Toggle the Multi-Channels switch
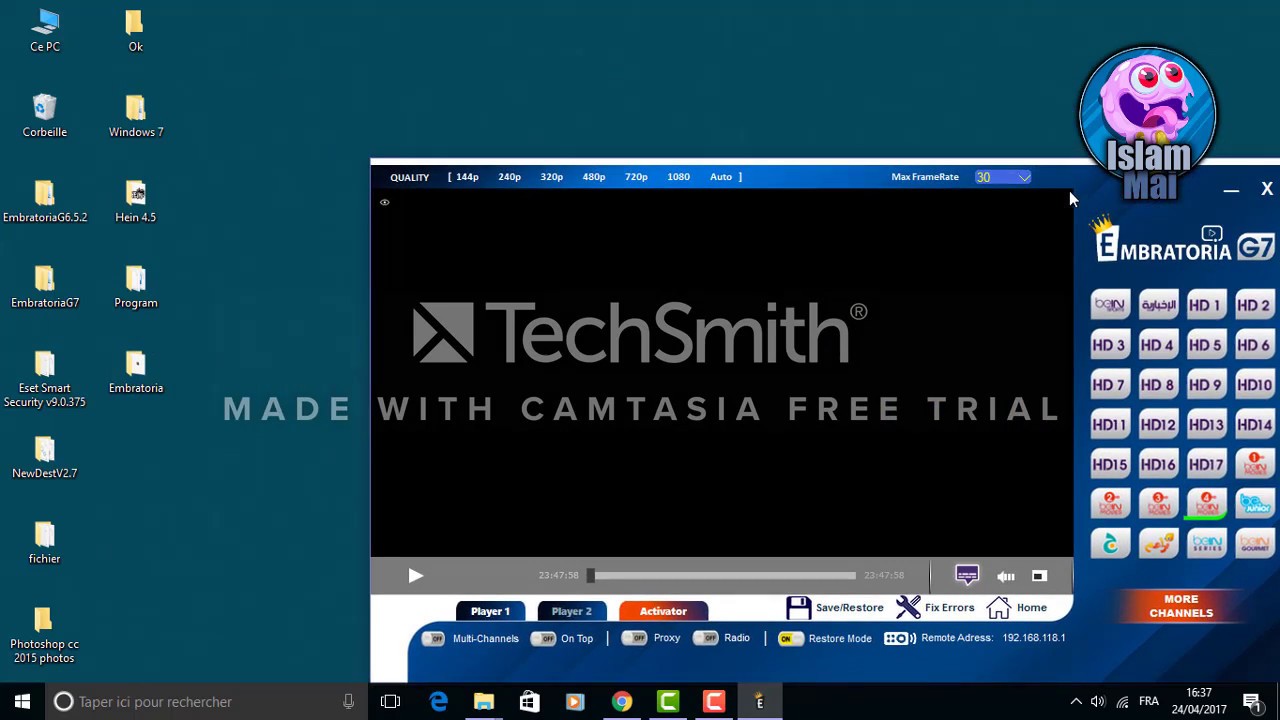The image size is (1280, 720). point(433,638)
